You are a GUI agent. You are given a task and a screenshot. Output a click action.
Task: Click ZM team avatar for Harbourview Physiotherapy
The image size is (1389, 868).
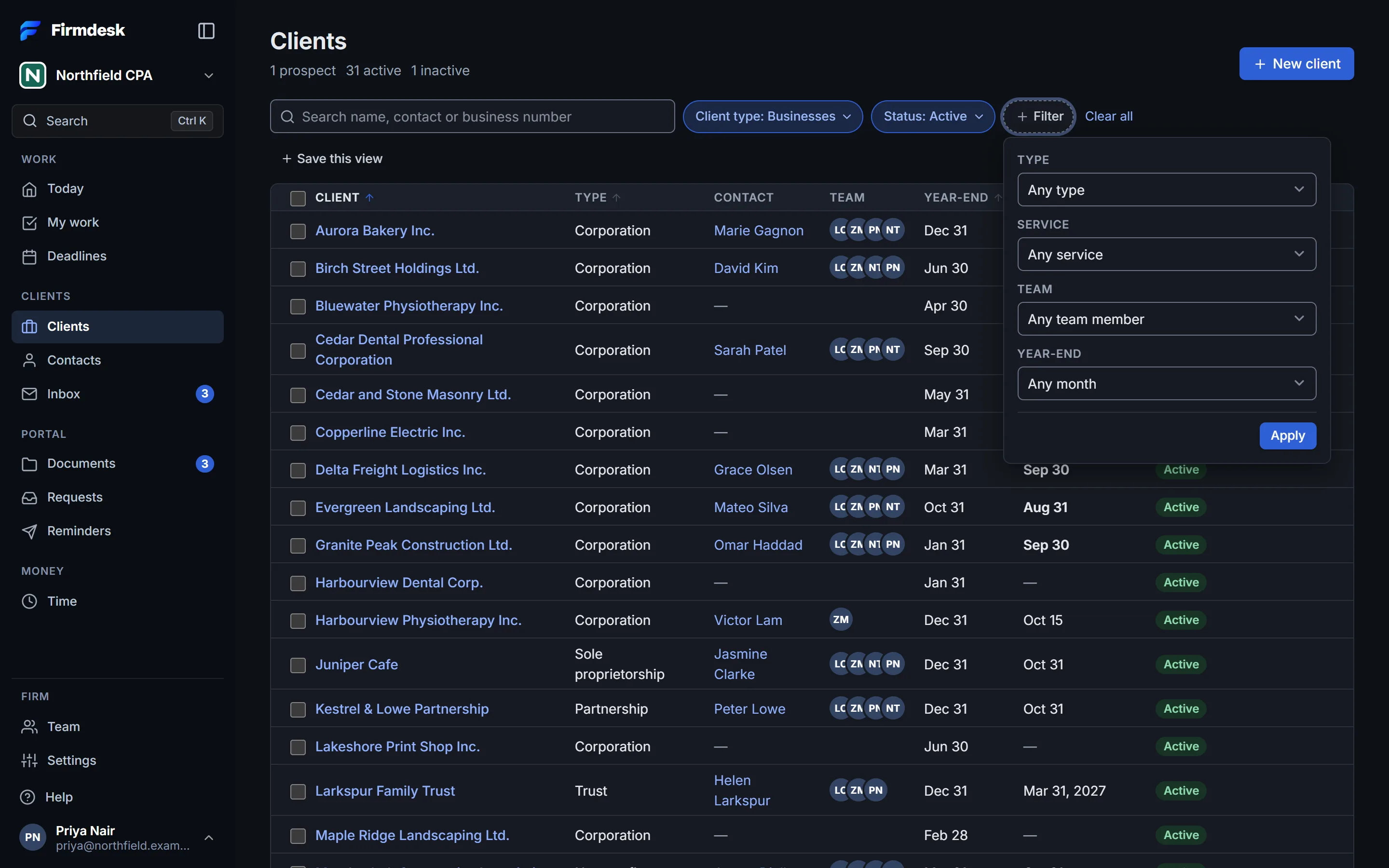tap(841, 620)
